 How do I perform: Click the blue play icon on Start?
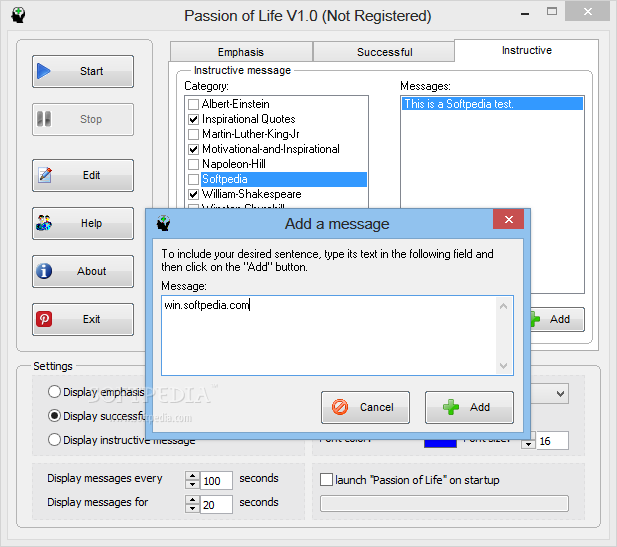click(44, 71)
